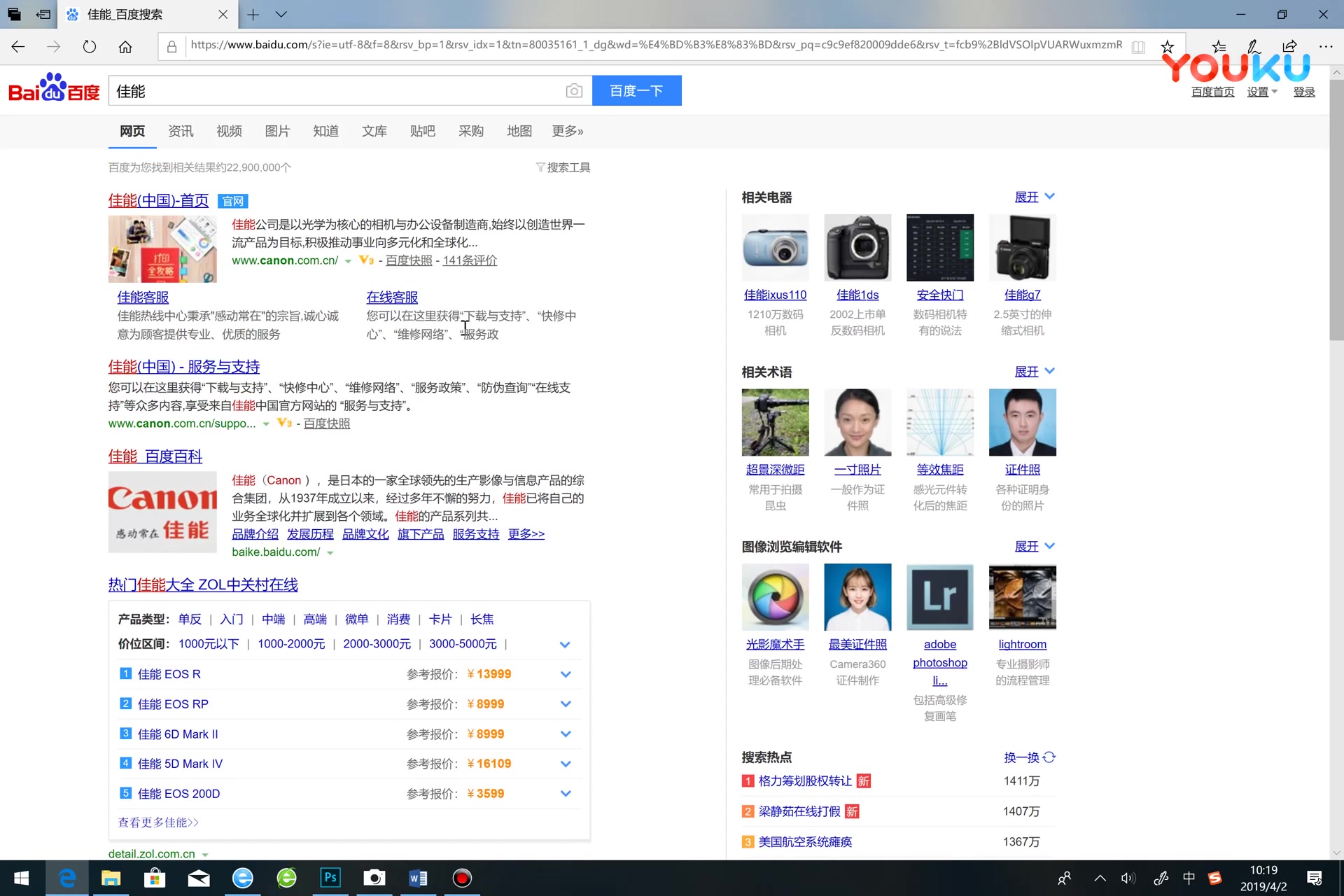
Task: Open 佳能(中国)-首页 result link
Action: tap(158, 201)
